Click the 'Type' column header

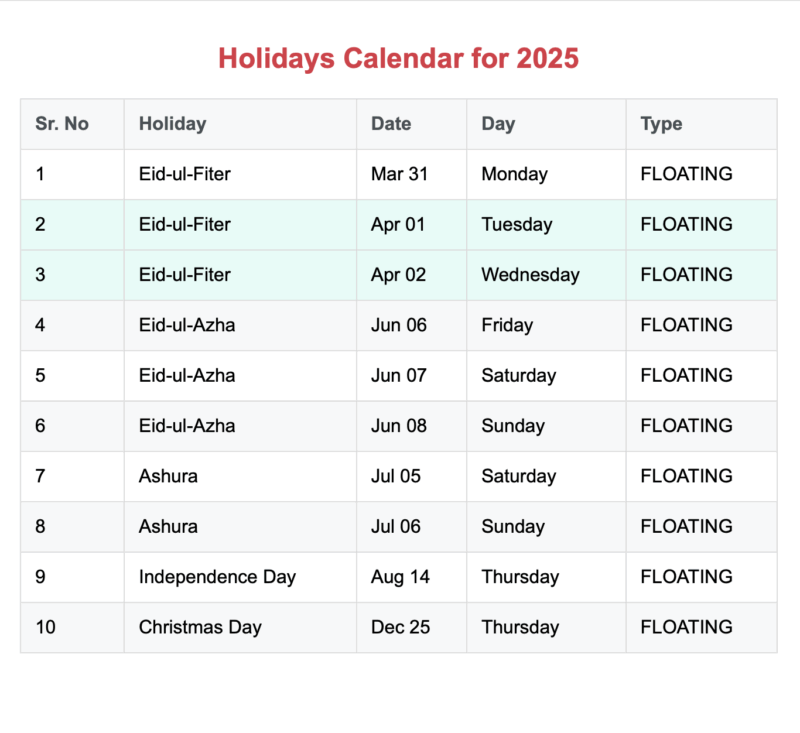click(x=661, y=124)
